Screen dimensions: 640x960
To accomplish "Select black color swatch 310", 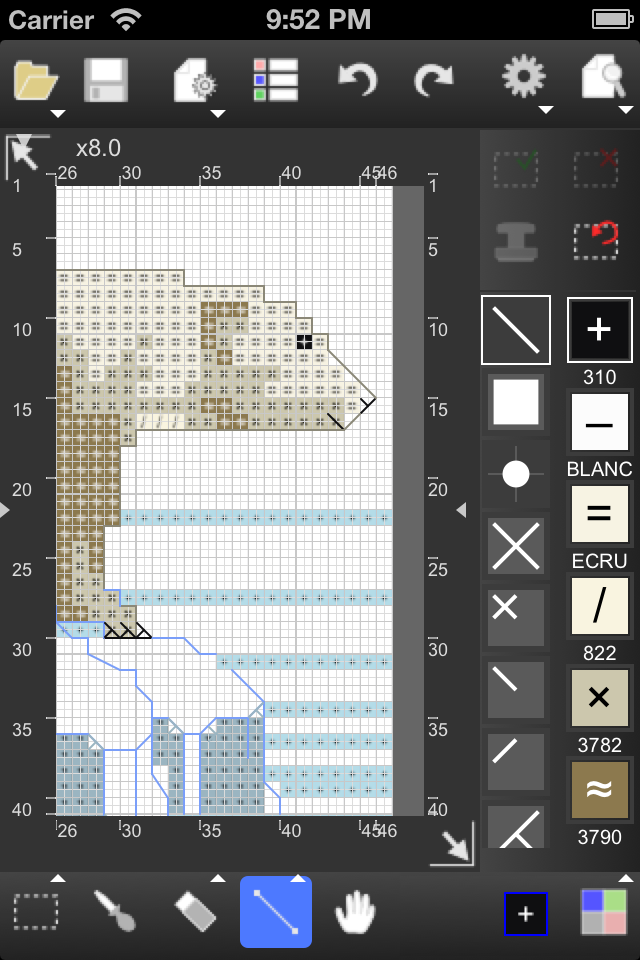I will (599, 330).
